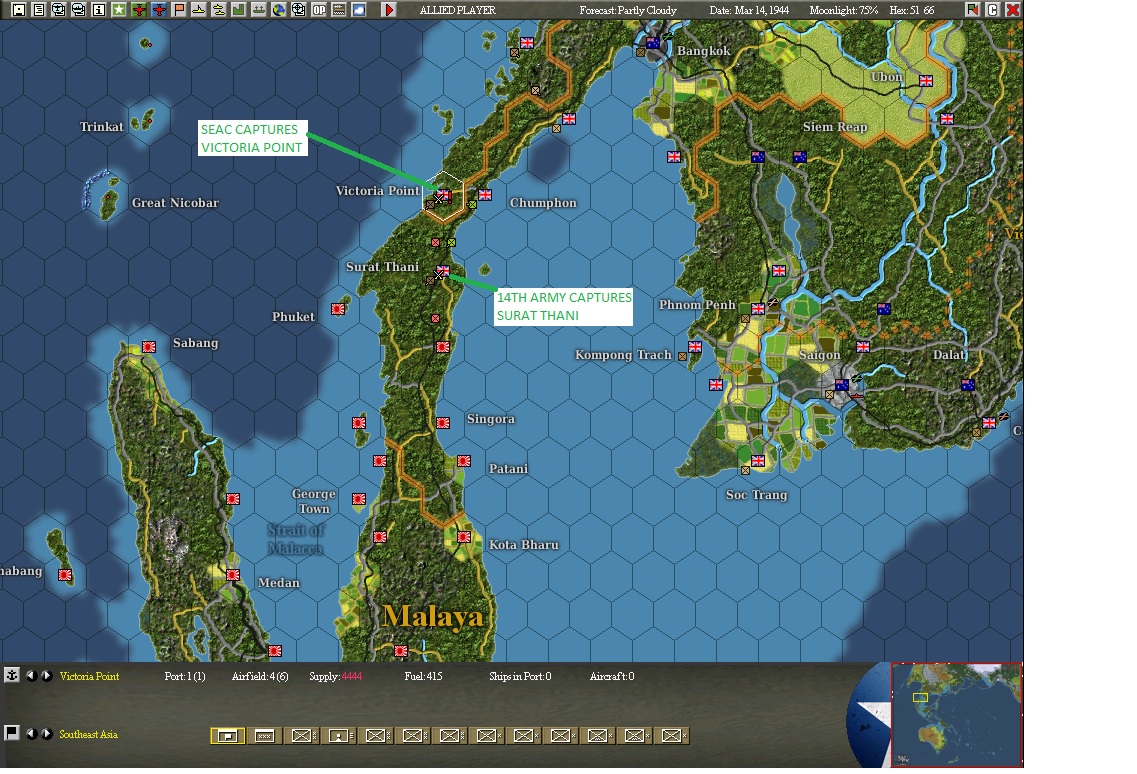Click the 'Fuel: 415' value

click(423, 676)
